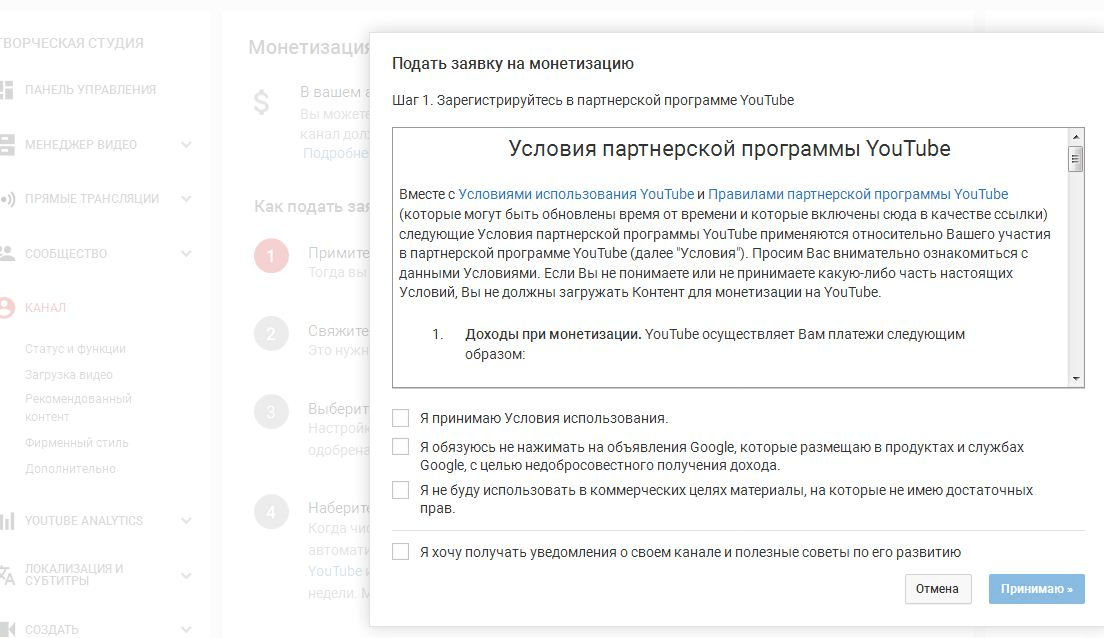Click the community people icon
This screenshot has width=1104, height=638.
[7, 253]
